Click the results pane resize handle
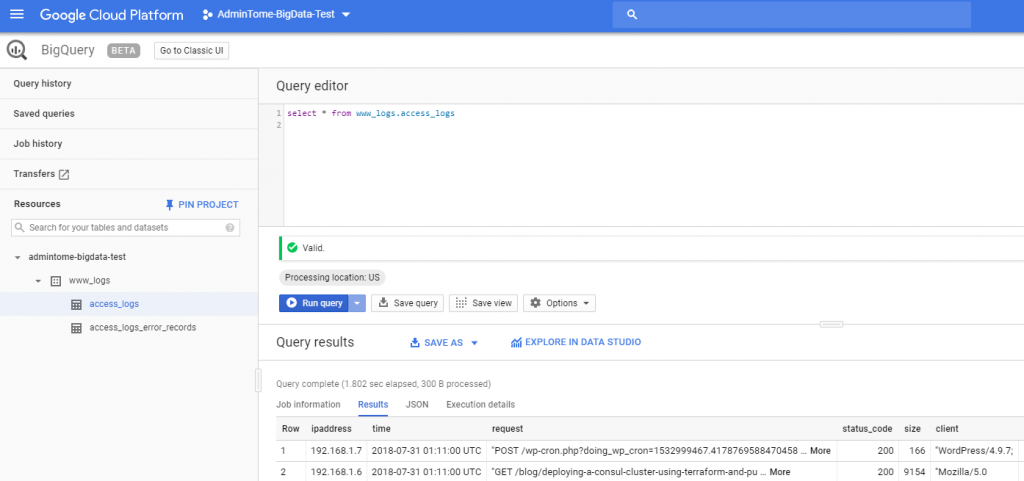The image size is (1024, 481). (x=831, y=324)
